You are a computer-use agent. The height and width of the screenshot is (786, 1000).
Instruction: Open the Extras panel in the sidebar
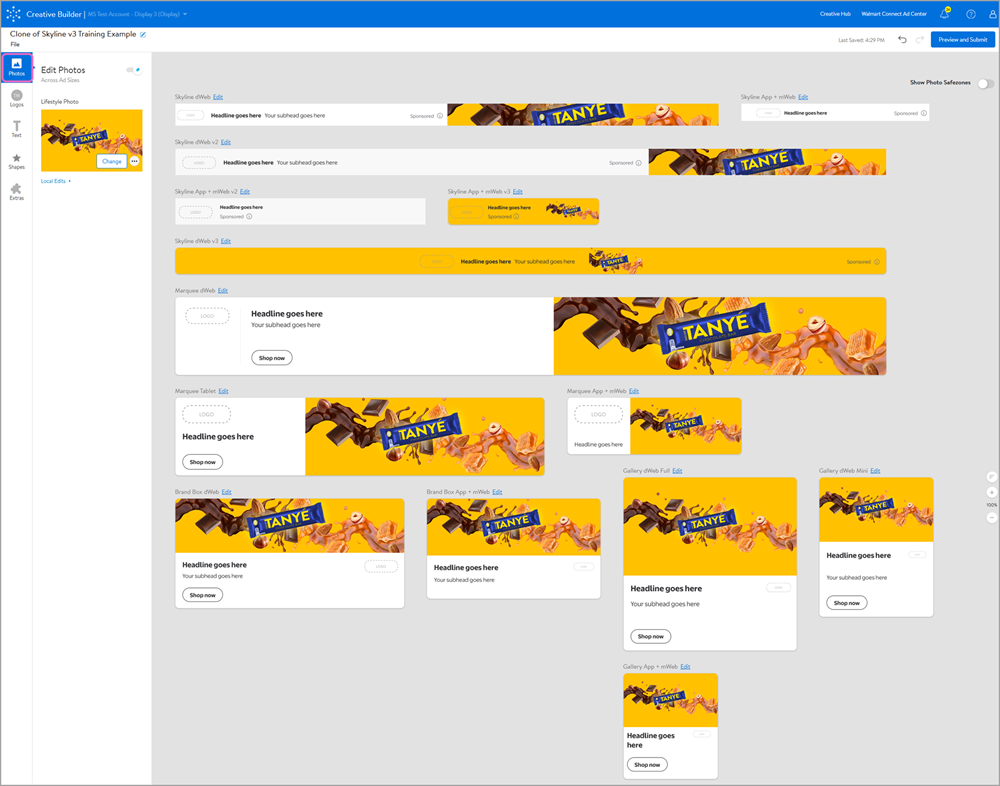pyautogui.click(x=17, y=192)
